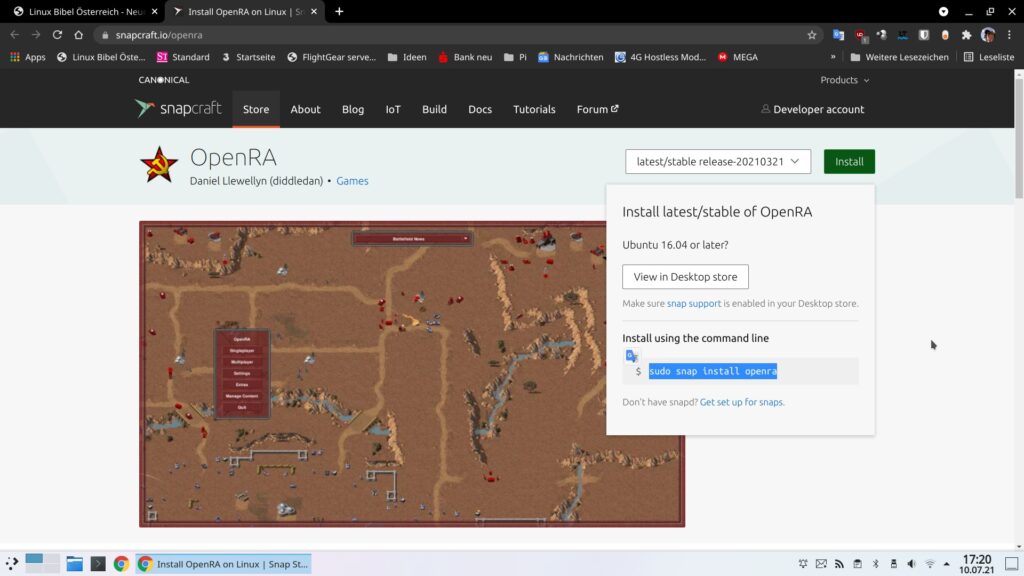Open the file manager in the taskbar
The width and height of the screenshot is (1024, 576).
[x=74, y=564]
